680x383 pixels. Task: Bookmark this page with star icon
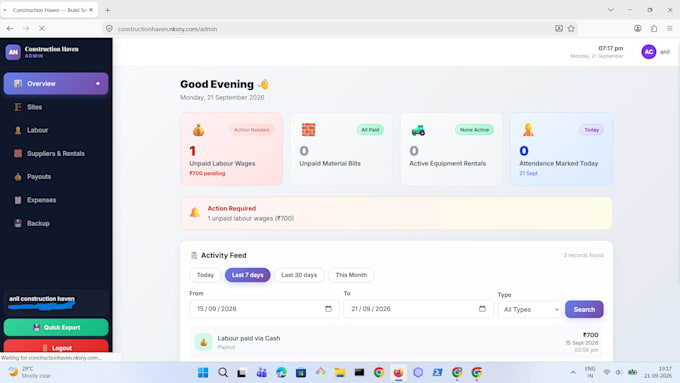point(571,29)
